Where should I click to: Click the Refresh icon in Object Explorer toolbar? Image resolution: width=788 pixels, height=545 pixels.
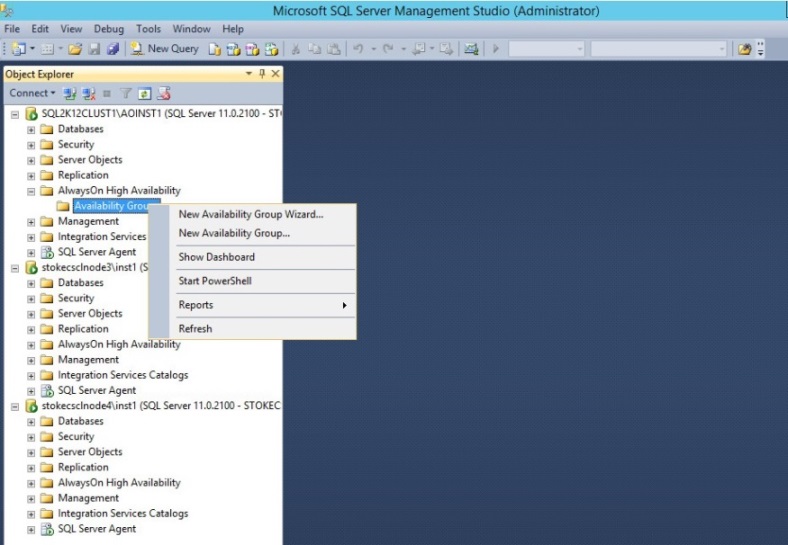[x=145, y=94]
